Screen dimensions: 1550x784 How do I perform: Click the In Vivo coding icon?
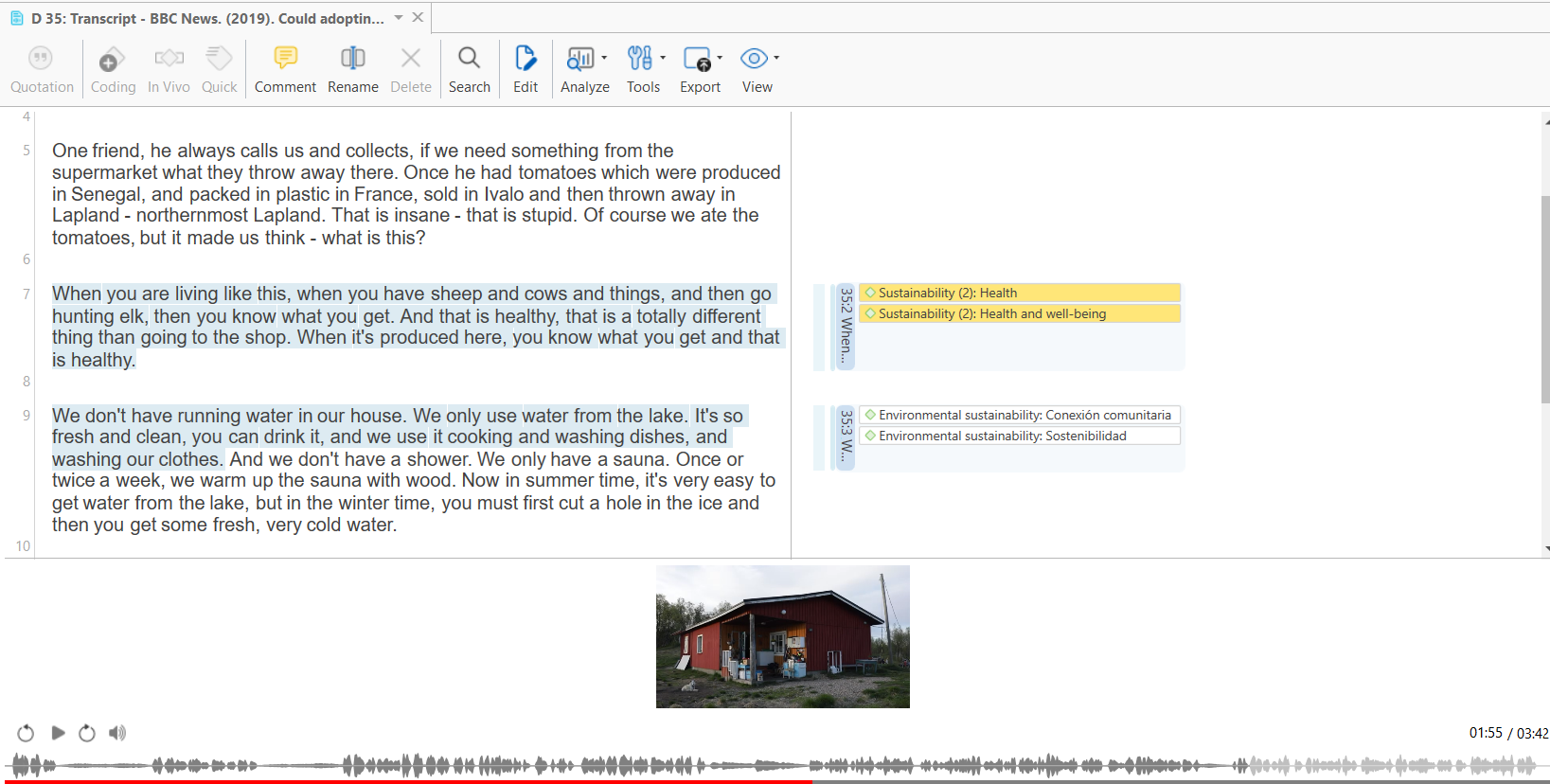[x=169, y=59]
